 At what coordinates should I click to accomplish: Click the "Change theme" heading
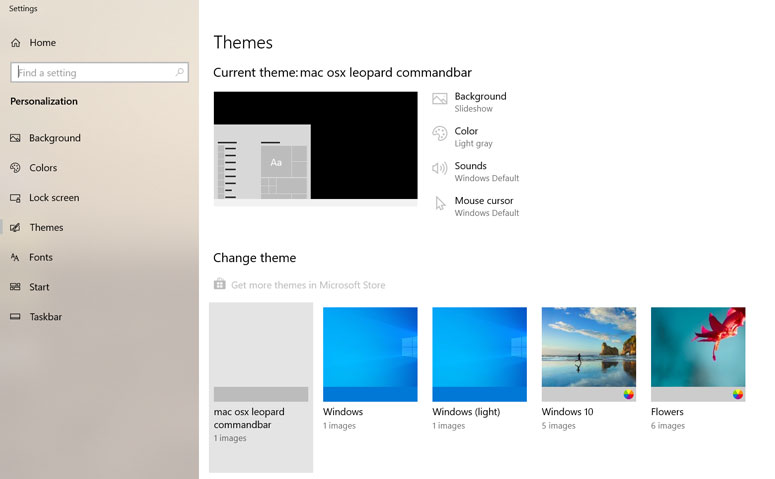coord(255,258)
